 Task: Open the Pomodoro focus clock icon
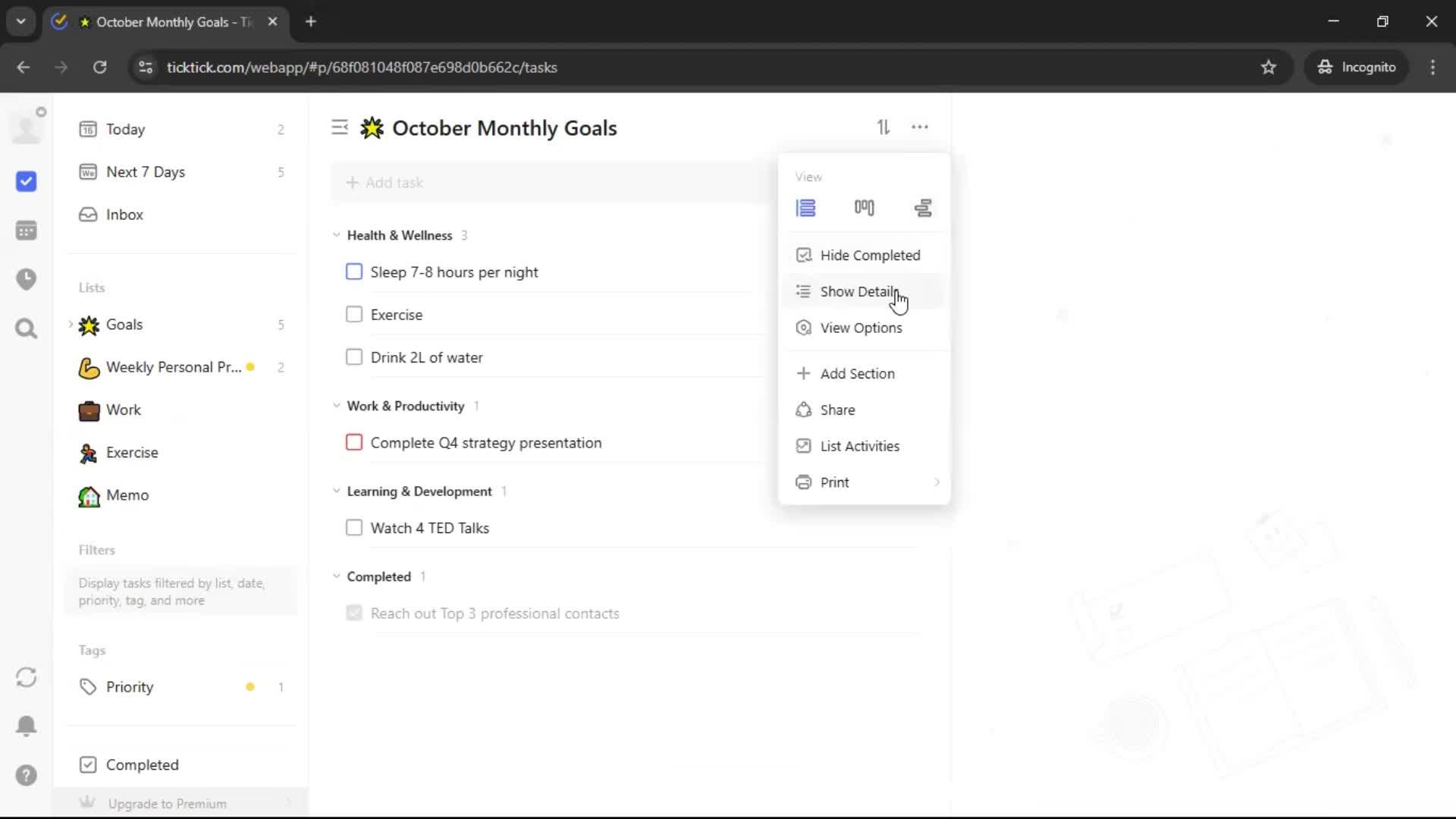coord(27,279)
